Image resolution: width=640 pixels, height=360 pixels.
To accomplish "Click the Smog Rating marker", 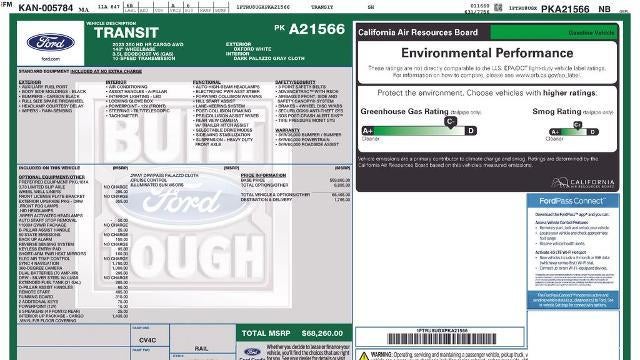I will coord(578,125).
